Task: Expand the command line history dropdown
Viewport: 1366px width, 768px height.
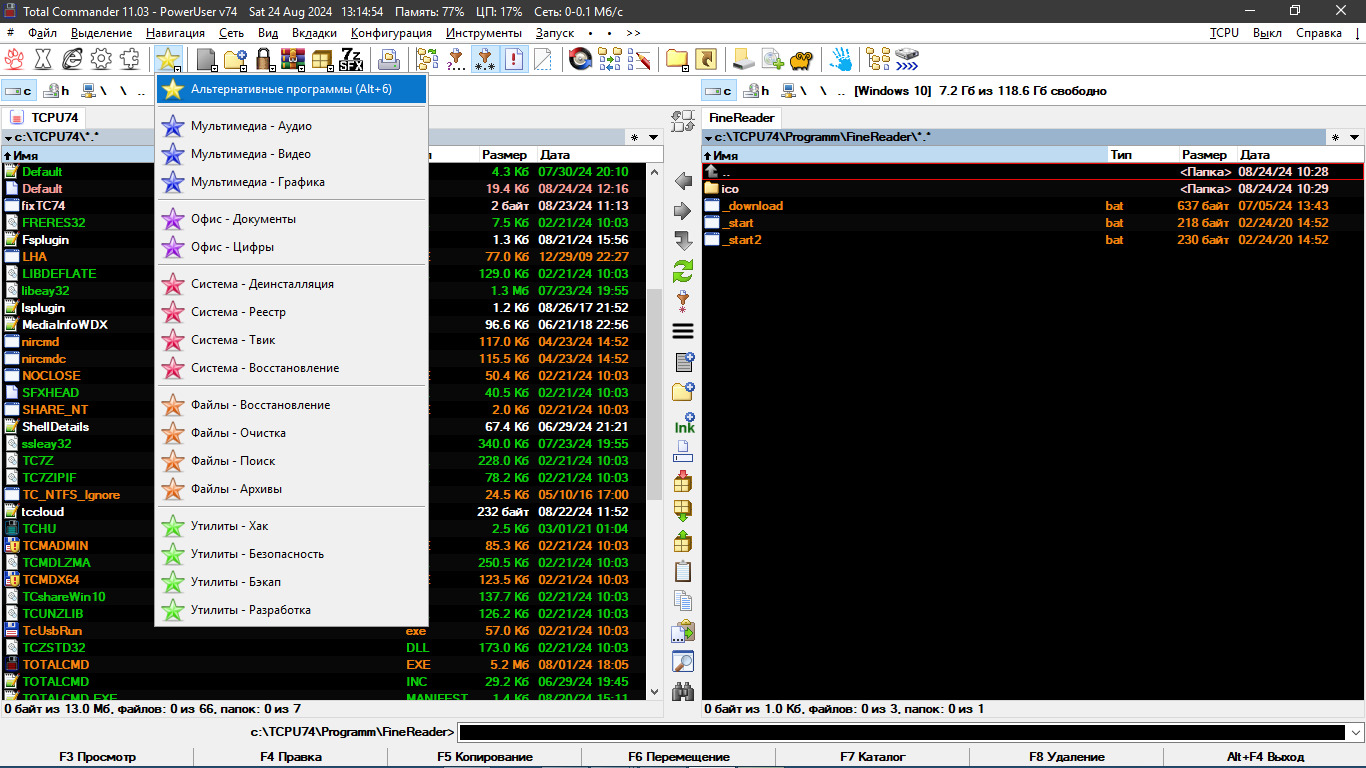Action: click(1355, 732)
